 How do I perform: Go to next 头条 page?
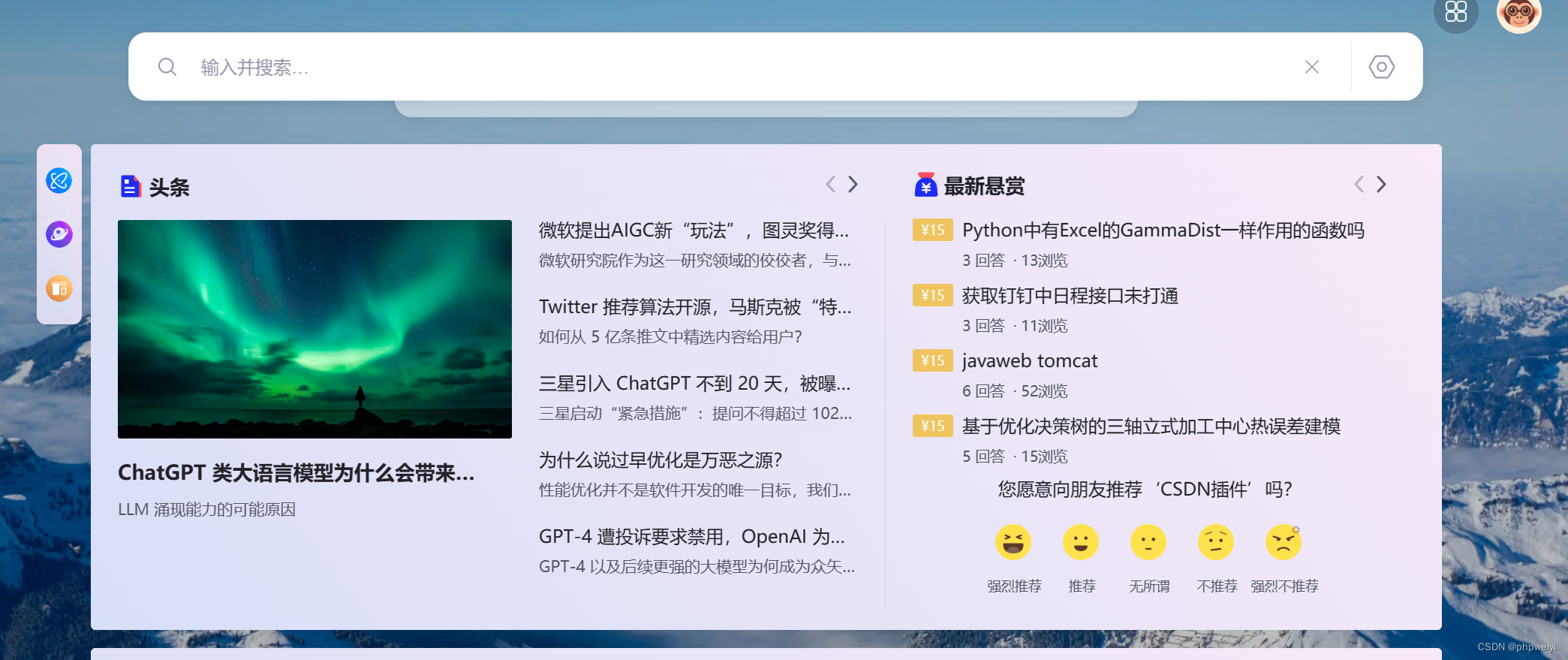853,184
